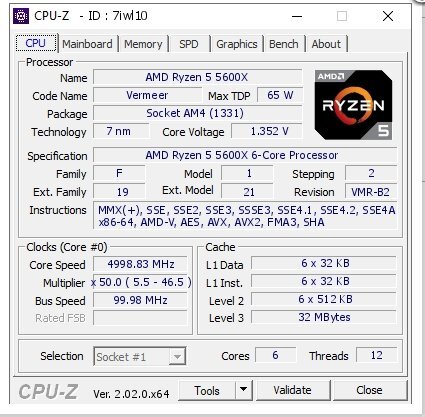This screenshot has width=425, height=417.
Task: Click the Tools button
Action: pos(207,390)
